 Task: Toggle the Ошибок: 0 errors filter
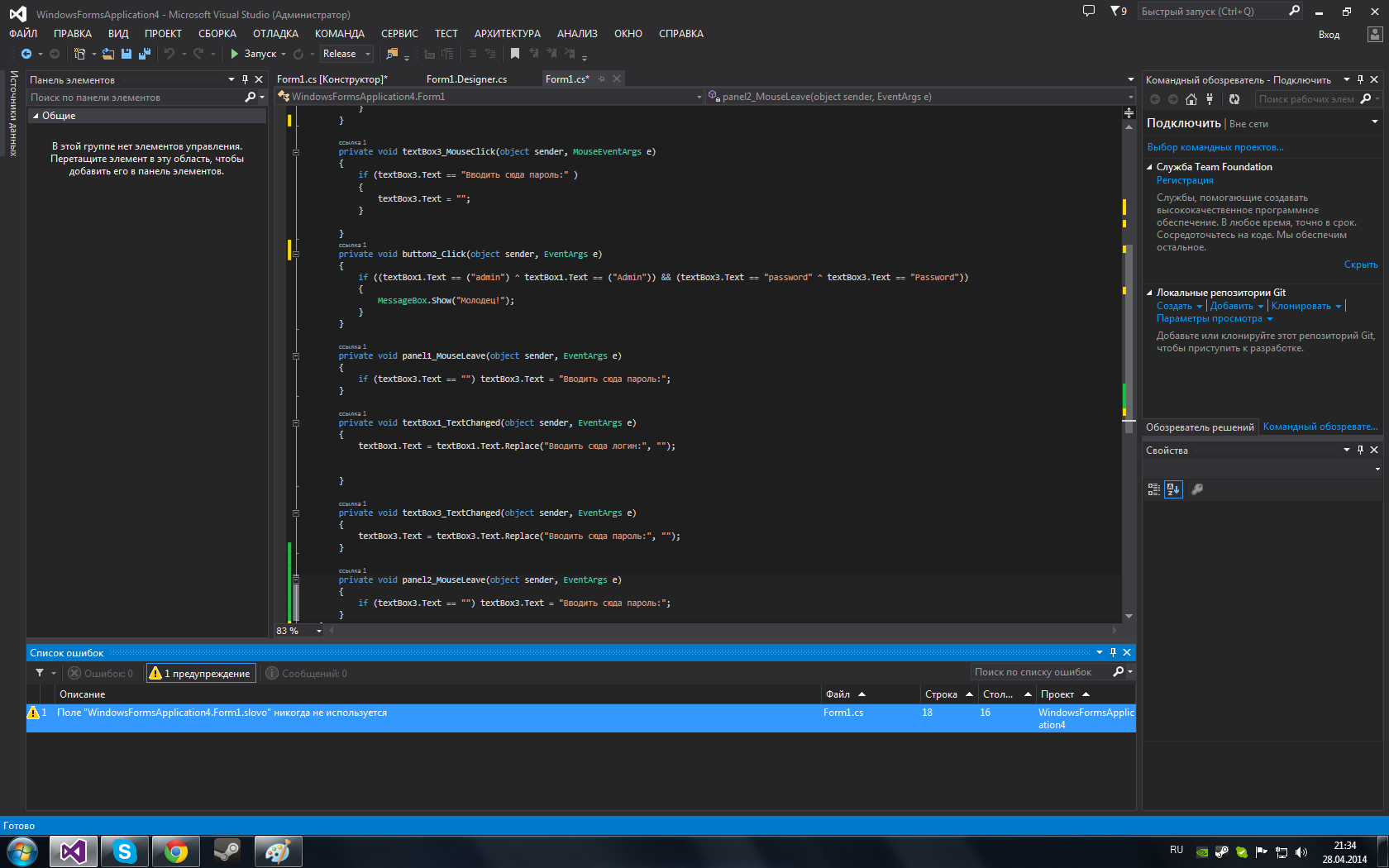click(101, 674)
